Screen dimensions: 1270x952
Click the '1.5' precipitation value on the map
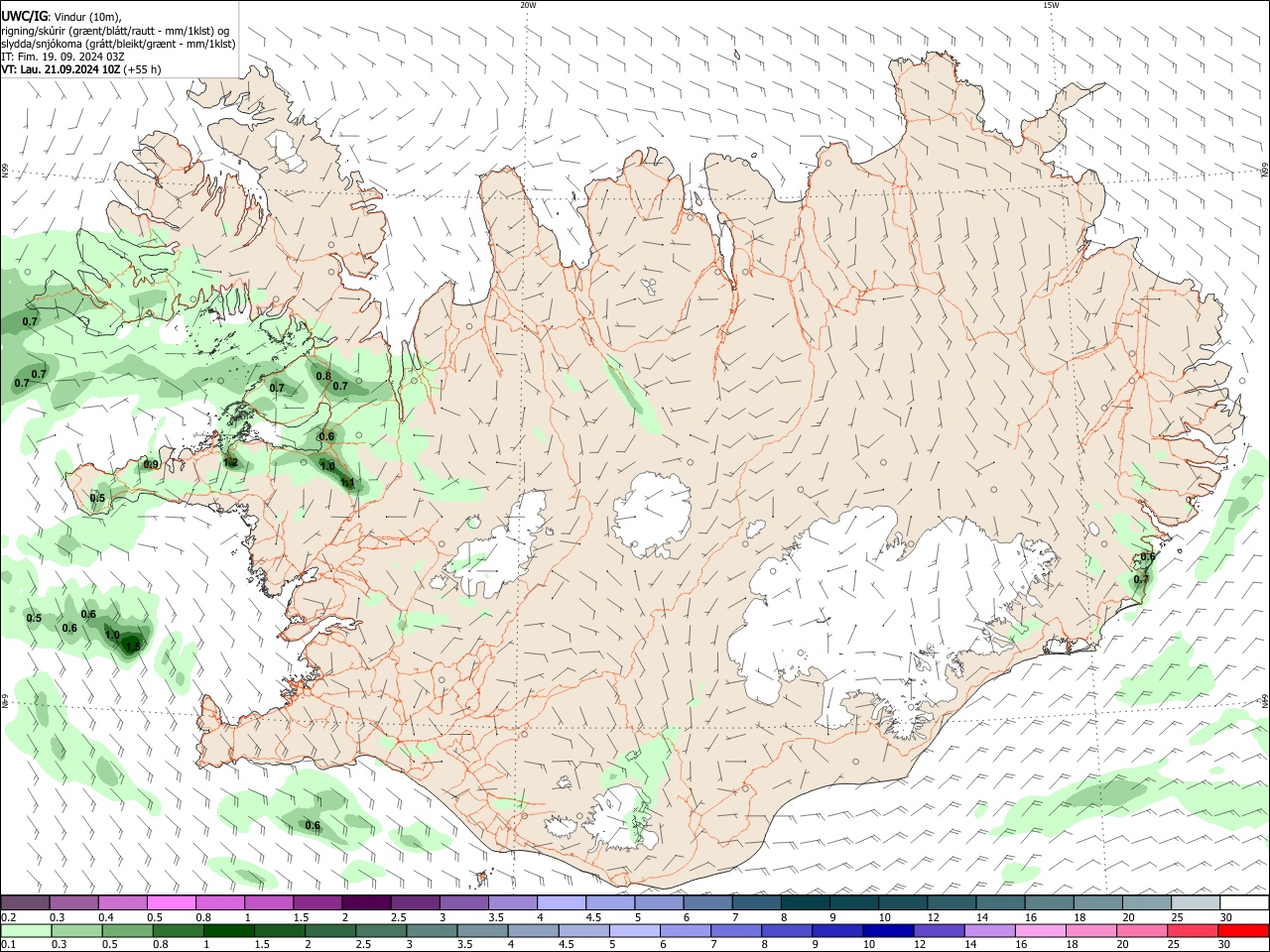(x=133, y=646)
